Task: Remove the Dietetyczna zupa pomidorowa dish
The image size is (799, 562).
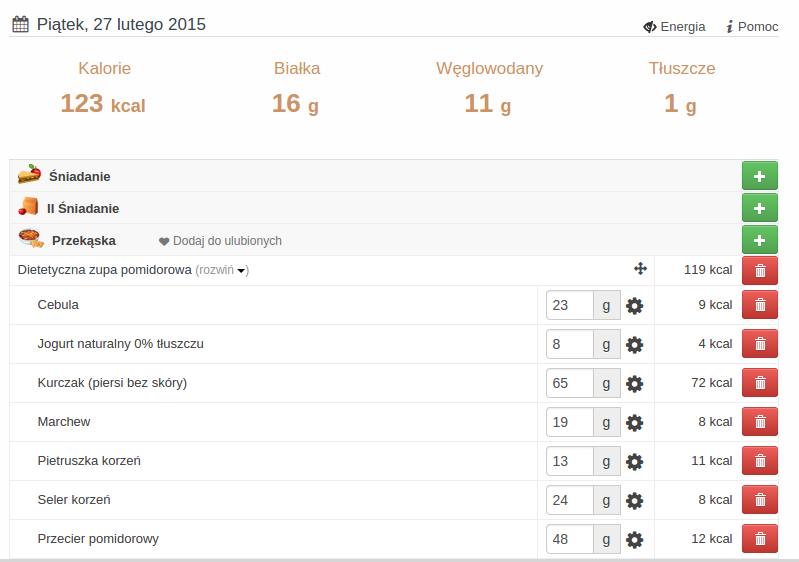Action: coord(759,270)
